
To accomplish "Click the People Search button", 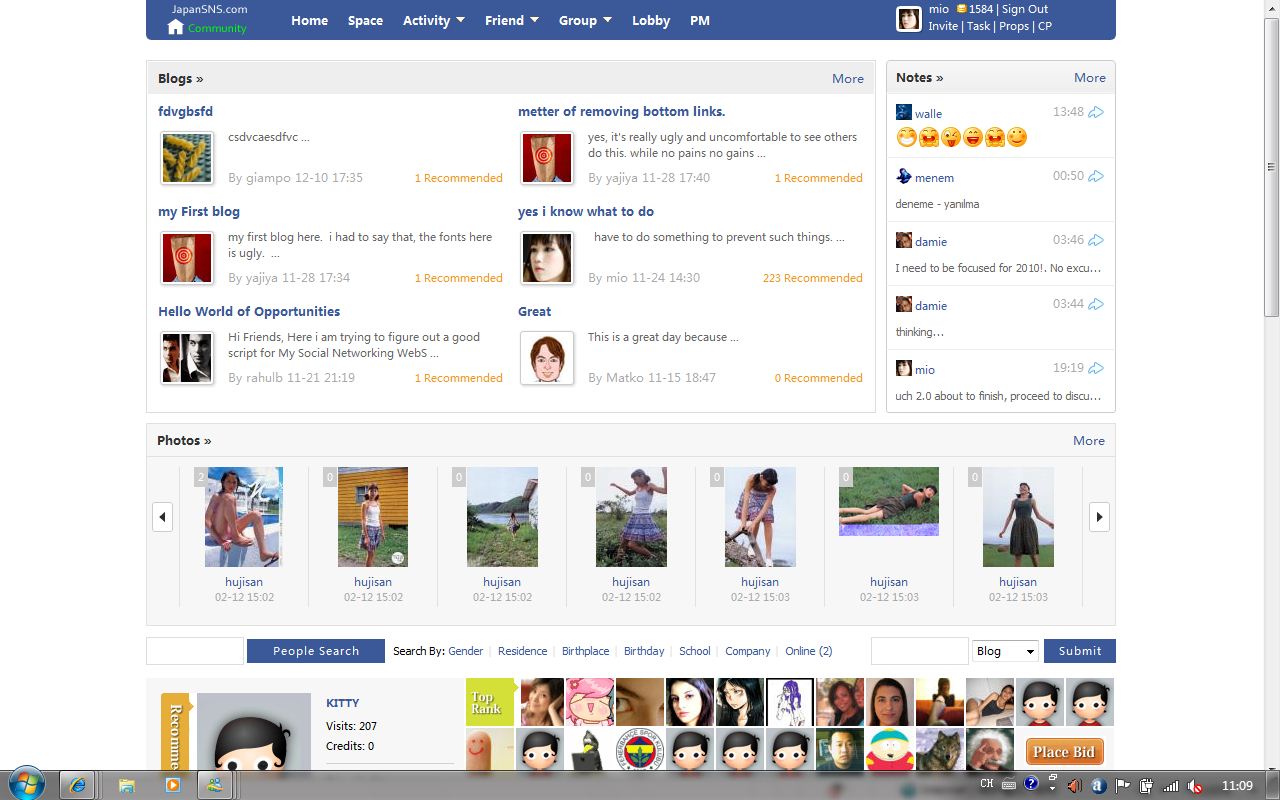I will pos(316,651).
